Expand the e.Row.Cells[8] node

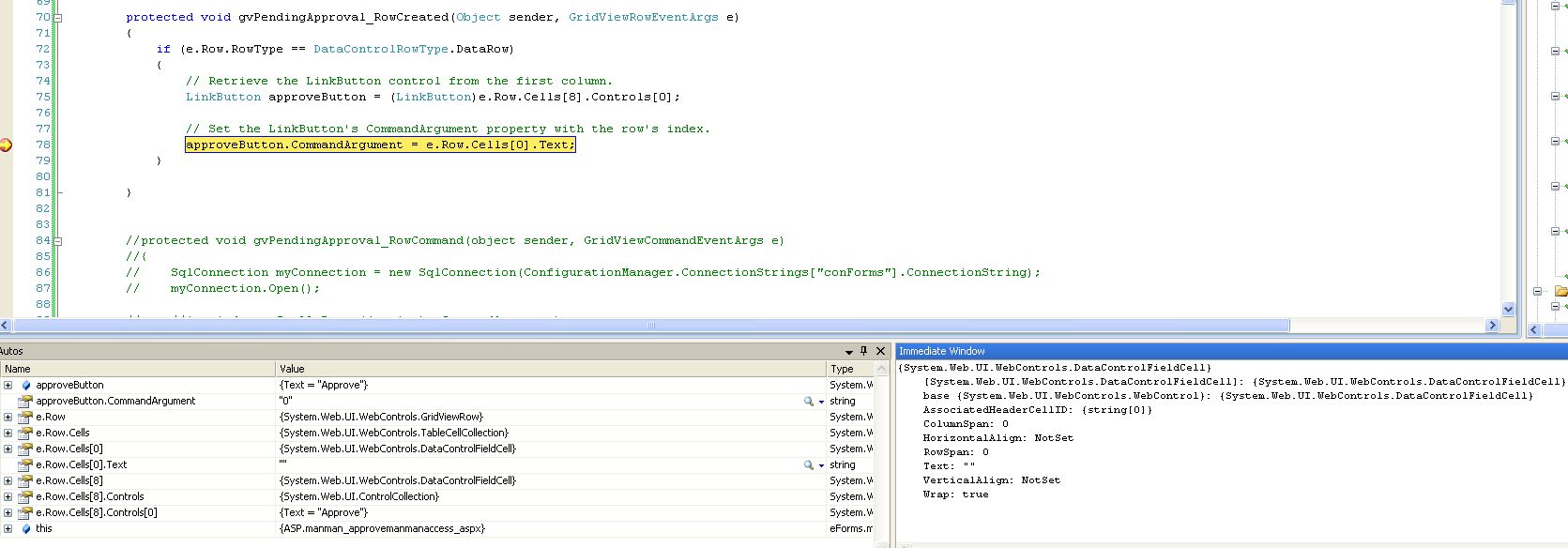[x=8, y=480]
